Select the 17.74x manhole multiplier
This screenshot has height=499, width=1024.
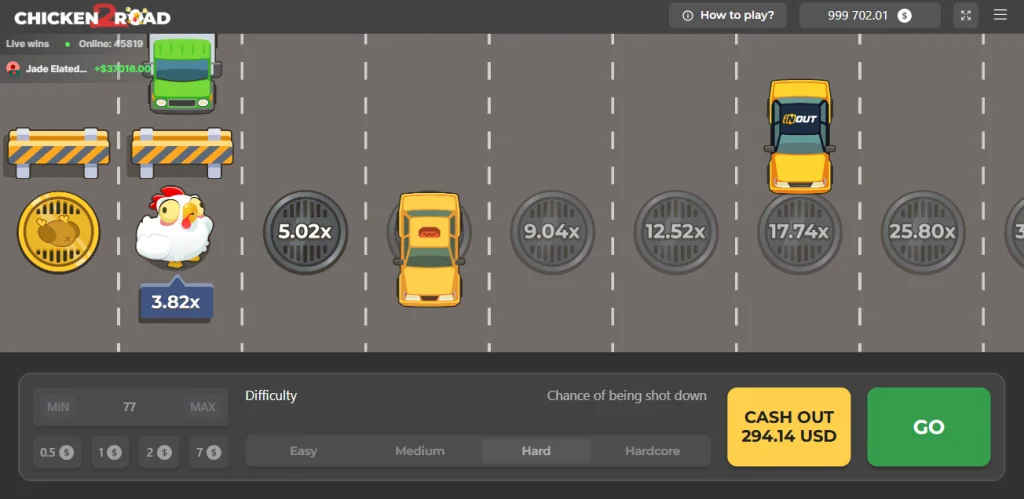click(x=799, y=232)
